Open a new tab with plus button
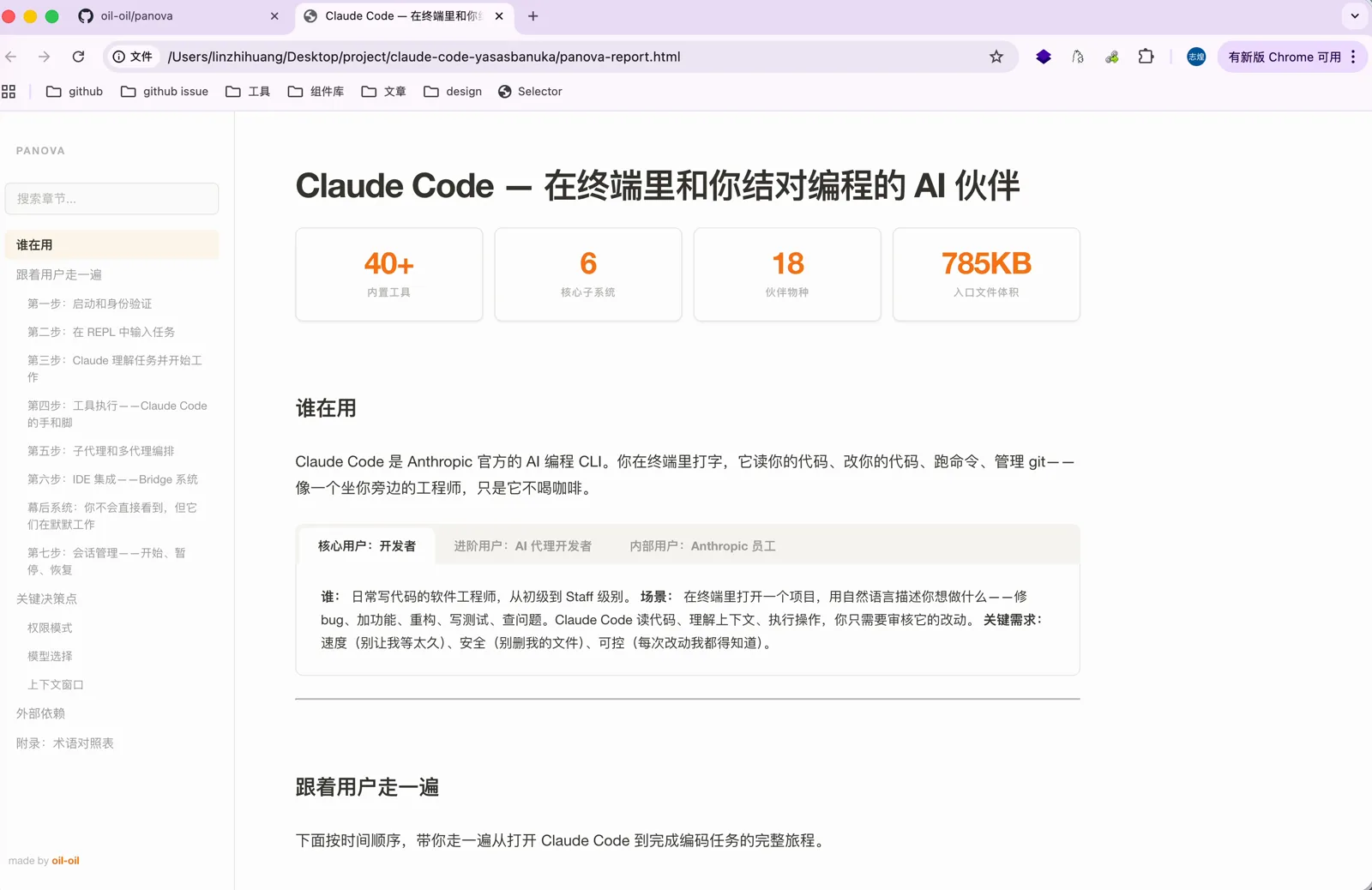This screenshot has width=1372, height=890. coord(533,16)
